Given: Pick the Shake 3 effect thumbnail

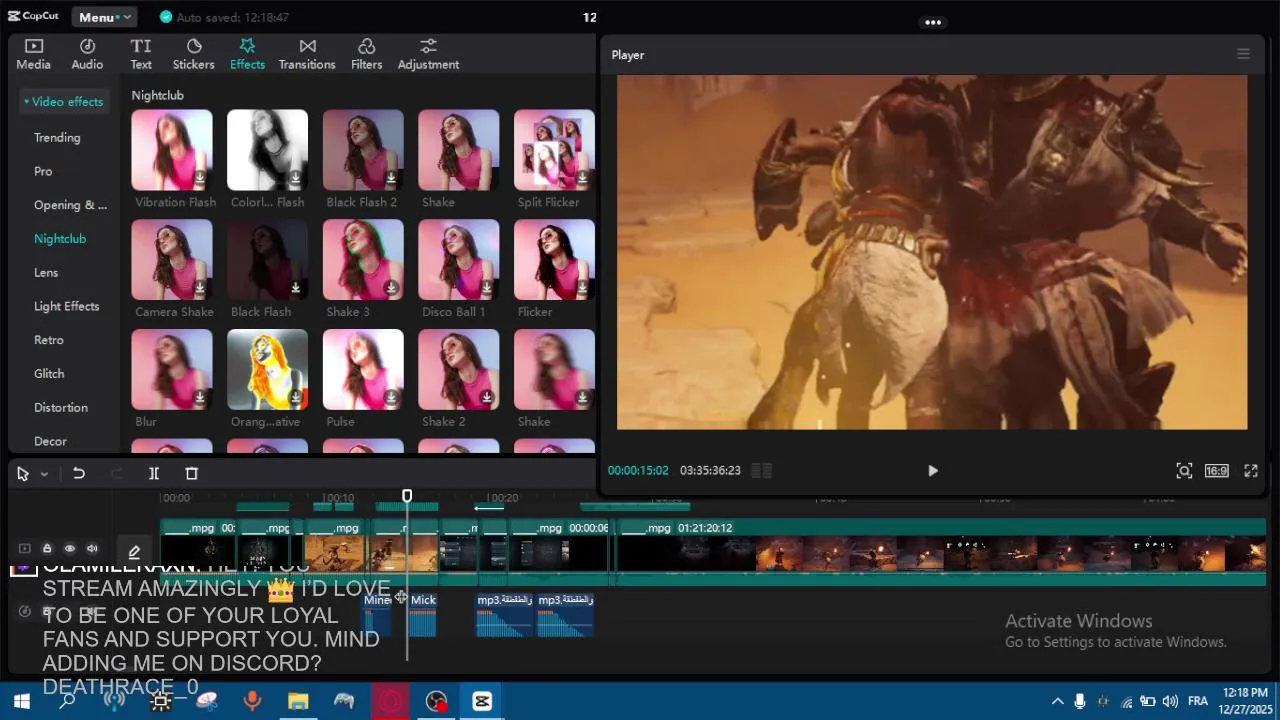Looking at the screenshot, I should point(363,260).
